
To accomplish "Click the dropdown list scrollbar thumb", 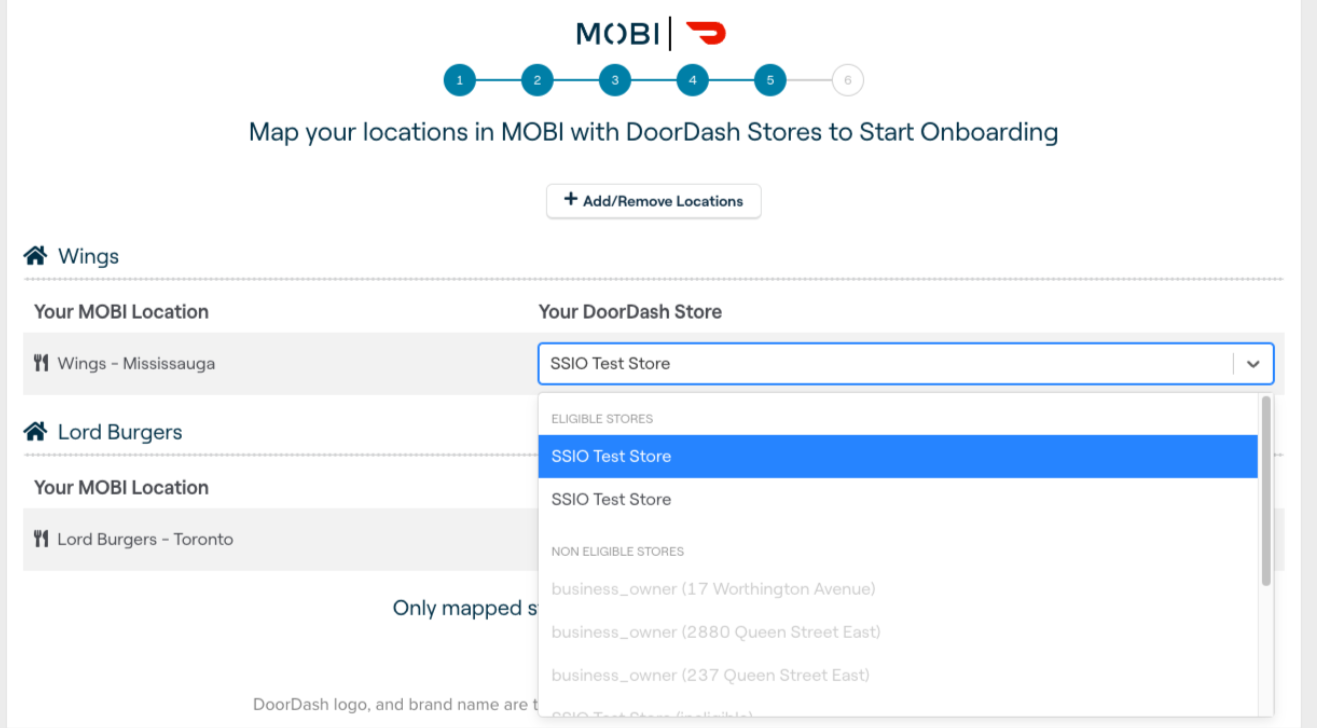I will point(1266,490).
